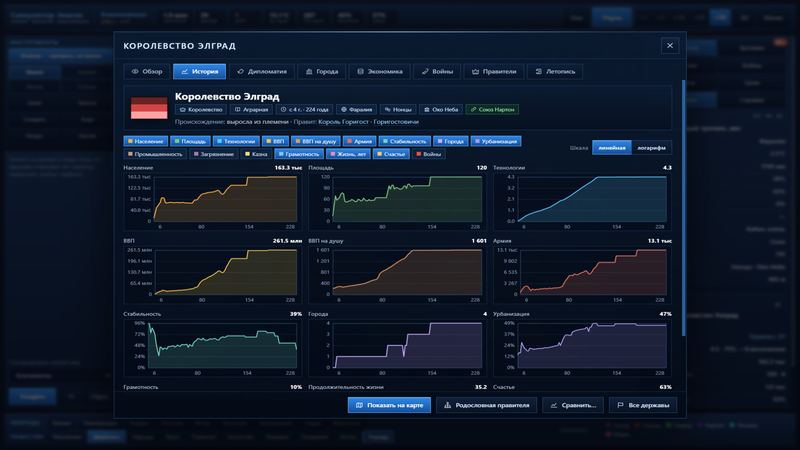
Task: Toggle the Стабильность chart filter
Action: pyautogui.click(x=405, y=141)
